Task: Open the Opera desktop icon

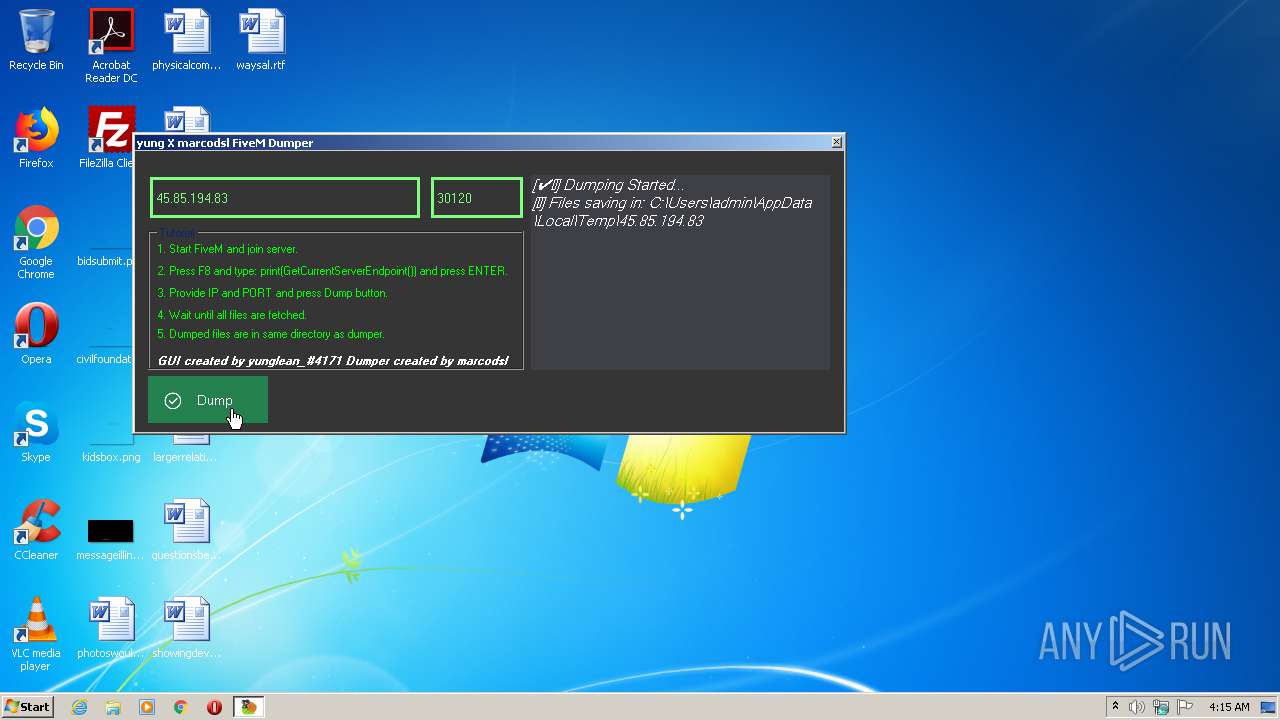Action: tap(36, 334)
